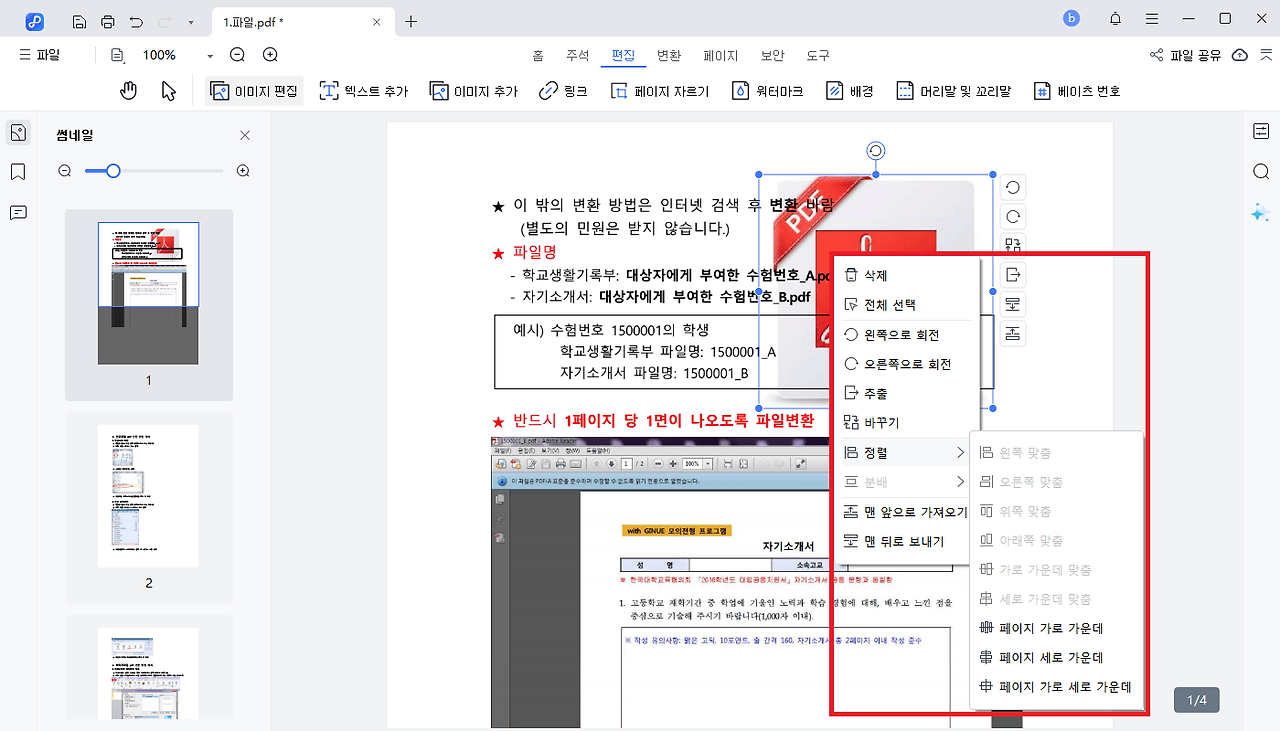Open the 워터마크 tool
Image resolution: width=1280 pixels, height=731 pixels.
point(768,91)
